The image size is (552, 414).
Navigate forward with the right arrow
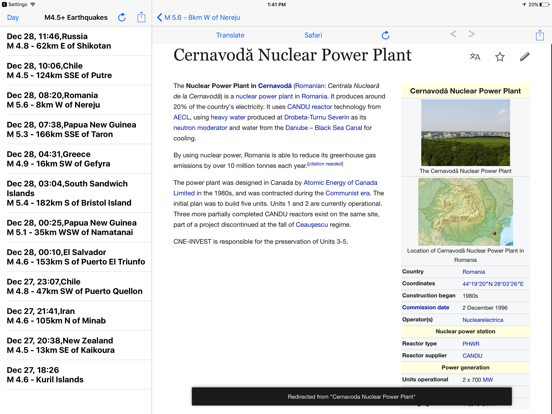click(472, 34)
